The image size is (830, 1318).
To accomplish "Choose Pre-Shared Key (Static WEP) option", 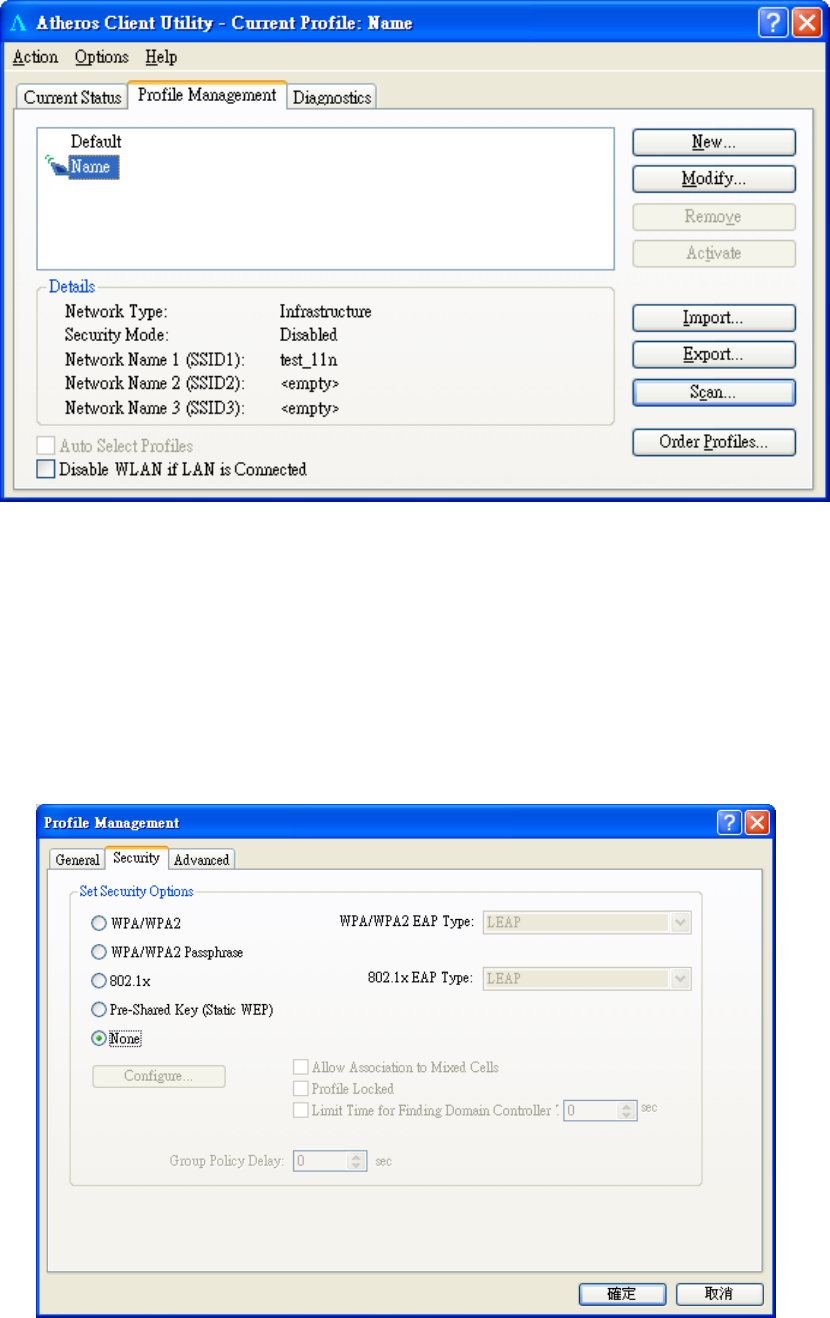I will (99, 1010).
